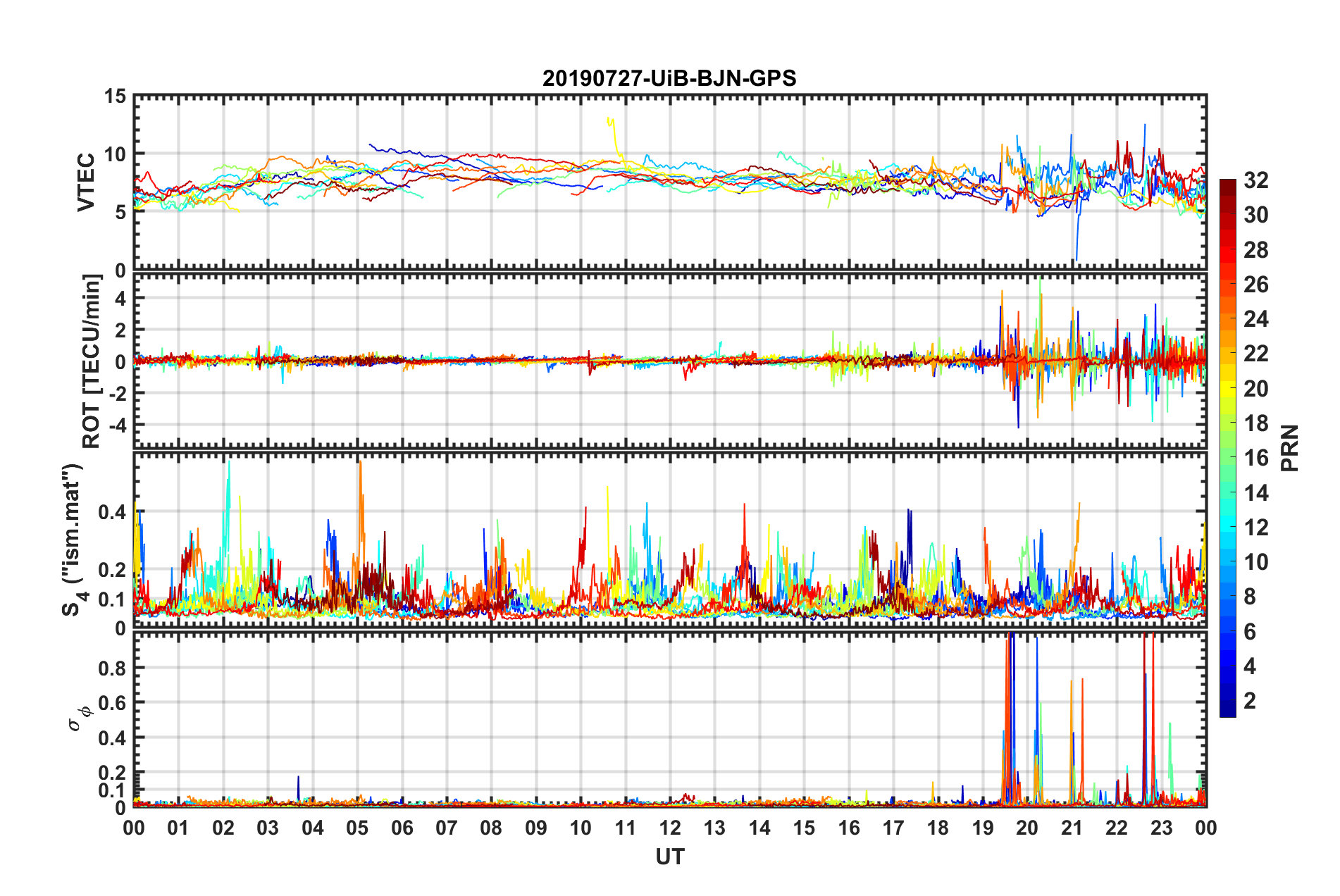This screenshot has height=896, width=1340.
Task: Click x-axis tick label 03
Action: point(268,828)
